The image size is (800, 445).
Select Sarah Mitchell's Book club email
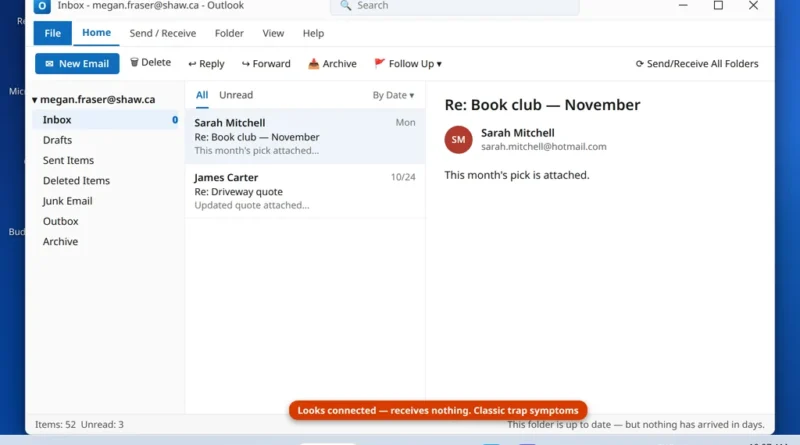(305, 136)
